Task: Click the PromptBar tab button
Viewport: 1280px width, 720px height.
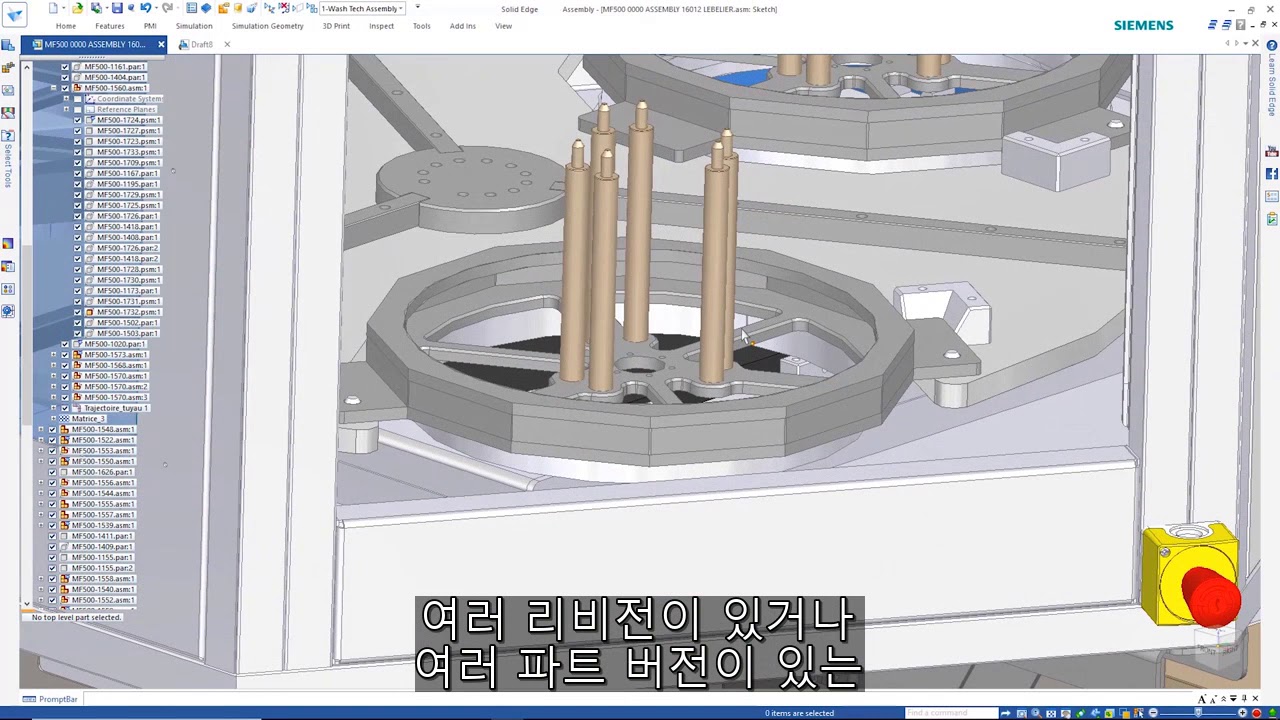Action: click(51, 699)
